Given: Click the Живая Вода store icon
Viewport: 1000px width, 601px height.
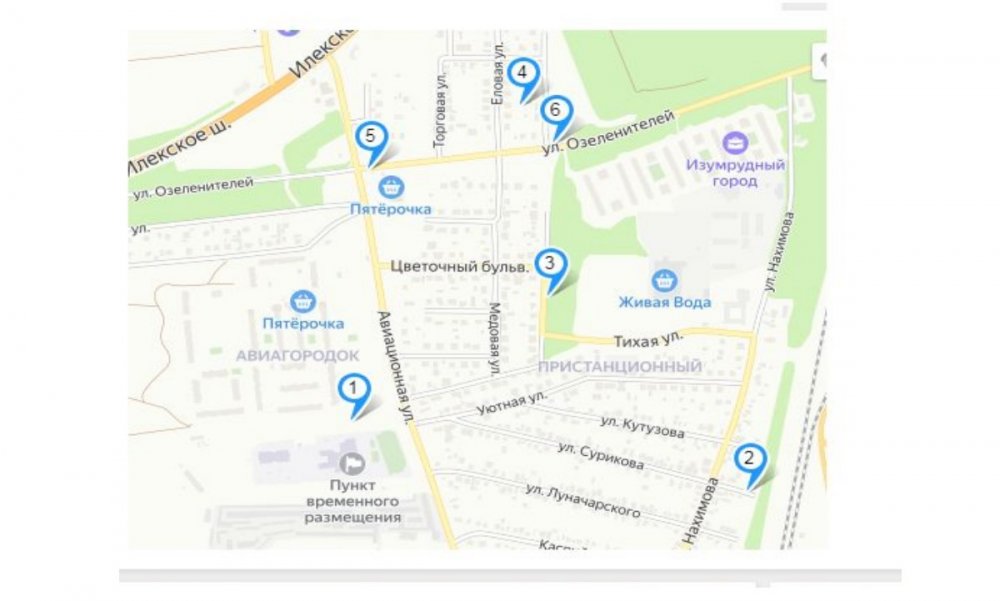Looking at the screenshot, I should pos(664,280).
